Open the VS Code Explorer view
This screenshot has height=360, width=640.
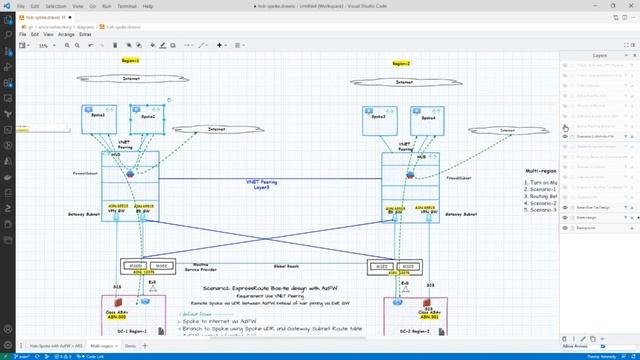tap(8, 20)
